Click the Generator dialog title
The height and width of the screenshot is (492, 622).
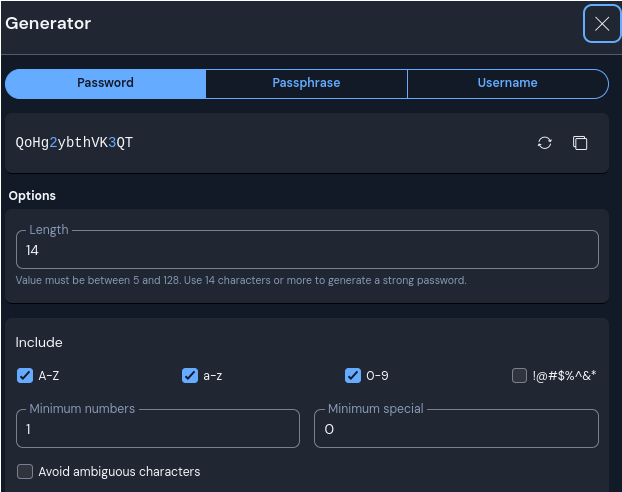pos(48,23)
